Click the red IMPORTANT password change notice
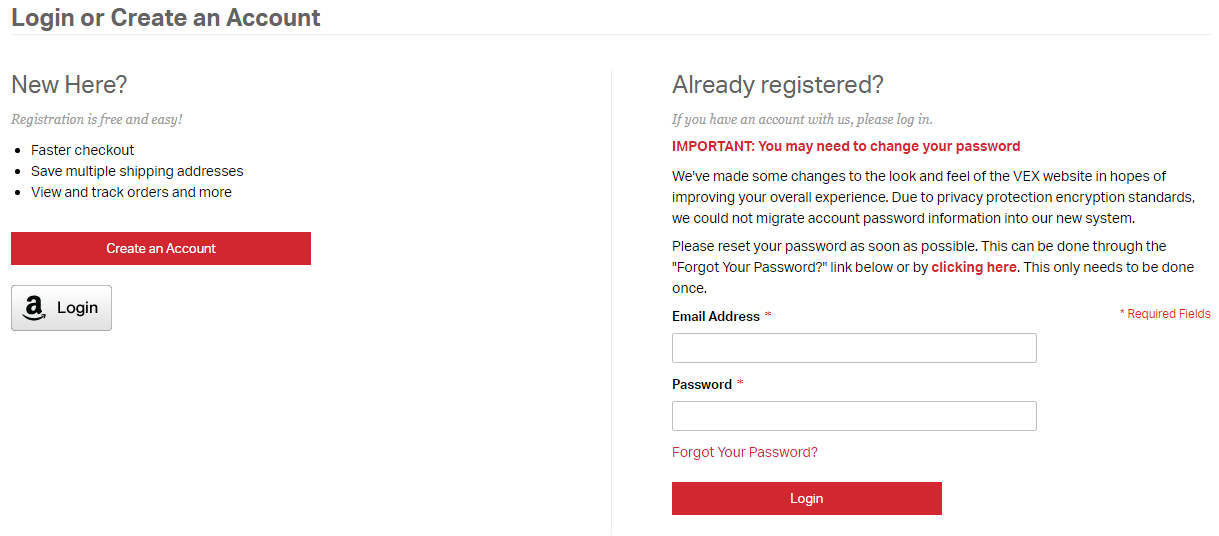The image size is (1219, 536). click(846, 146)
